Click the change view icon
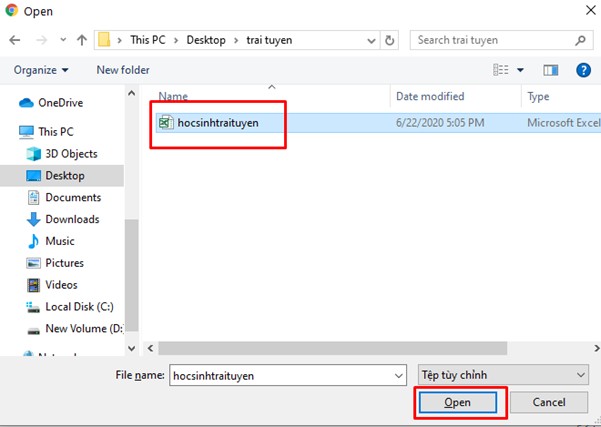This screenshot has width=601, height=427. (x=502, y=70)
